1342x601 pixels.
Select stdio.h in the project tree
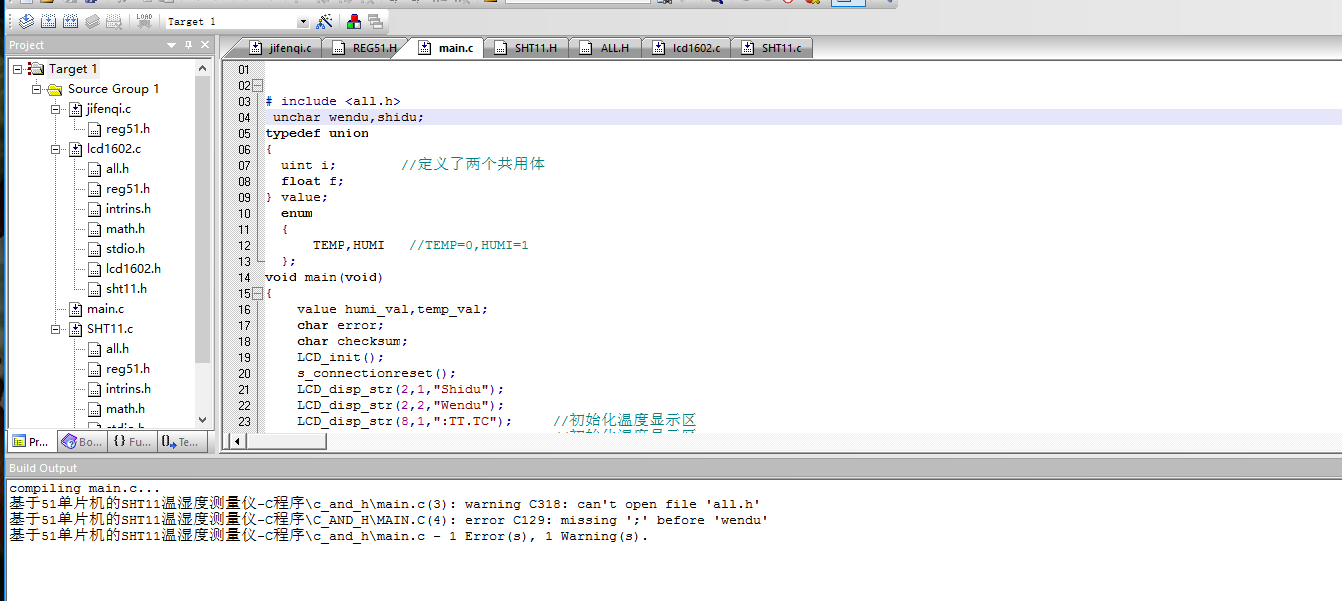(x=125, y=249)
